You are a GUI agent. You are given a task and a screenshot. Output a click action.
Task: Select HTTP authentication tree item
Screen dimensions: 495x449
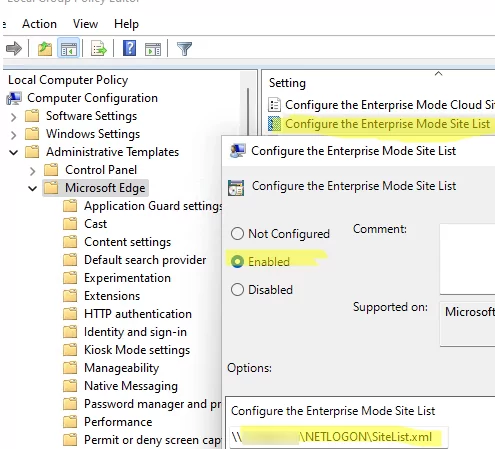pos(138,314)
